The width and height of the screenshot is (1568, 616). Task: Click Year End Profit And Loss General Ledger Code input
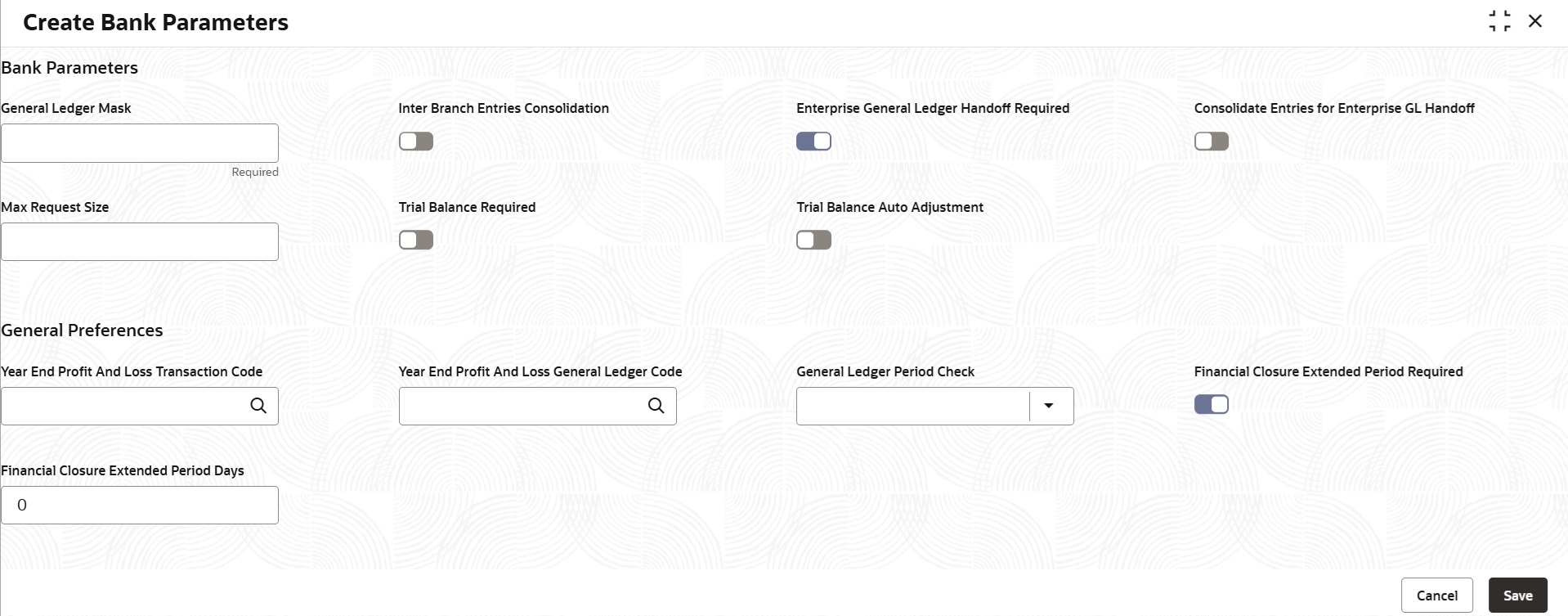coord(521,406)
